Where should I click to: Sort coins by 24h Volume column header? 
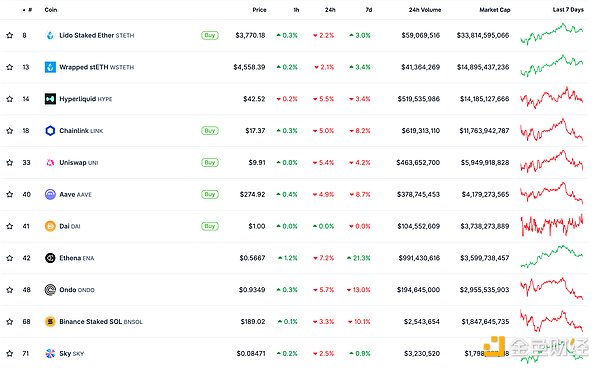pyautogui.click(x=425, y=10)
